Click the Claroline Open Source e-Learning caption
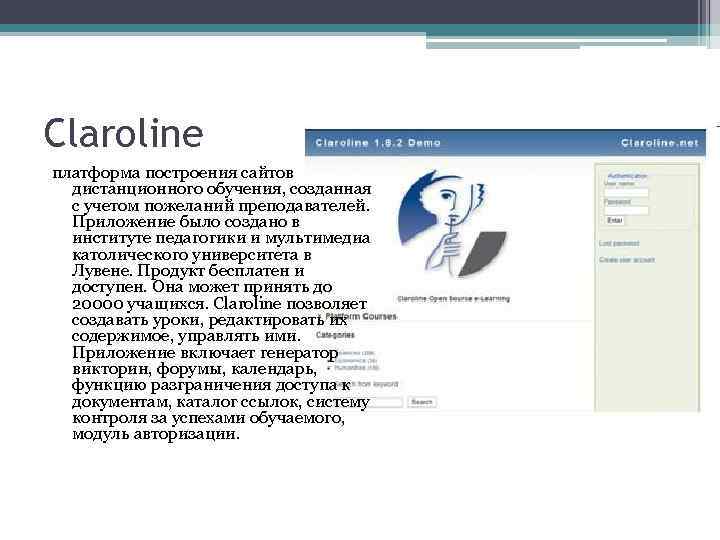Image resolution: width=720 pixels, height=540 pixels. coord(453,299)
